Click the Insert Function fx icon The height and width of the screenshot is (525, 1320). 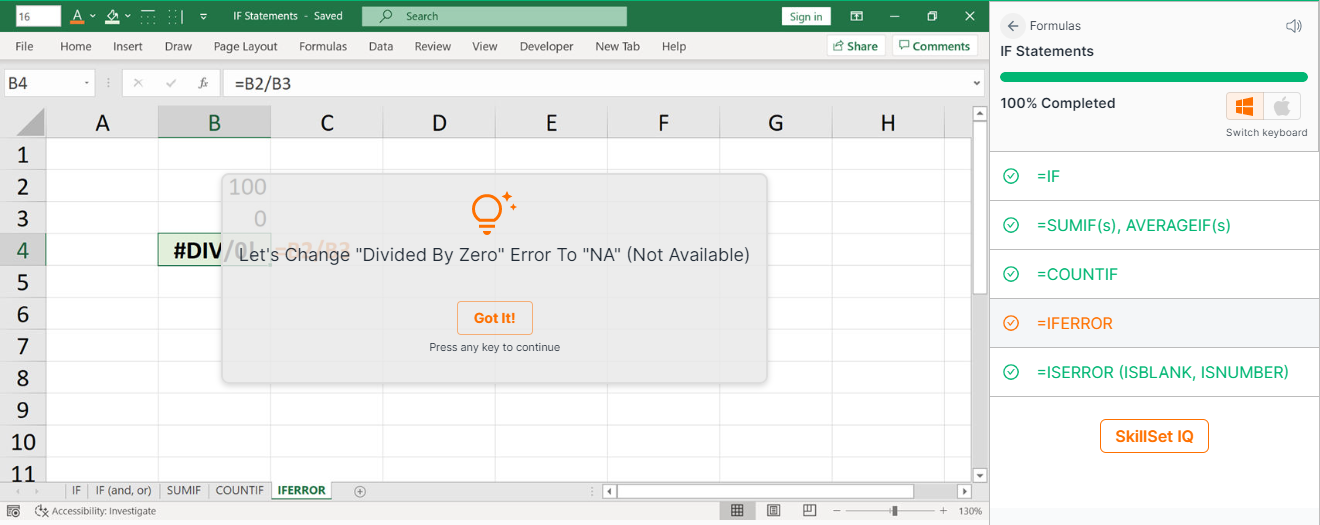[x=203, y=84]
